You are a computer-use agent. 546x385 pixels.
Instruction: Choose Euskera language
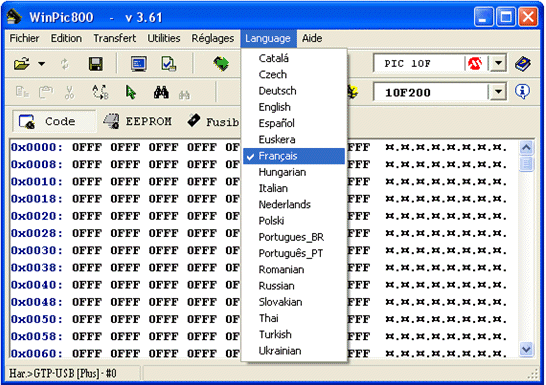(294, 140)
